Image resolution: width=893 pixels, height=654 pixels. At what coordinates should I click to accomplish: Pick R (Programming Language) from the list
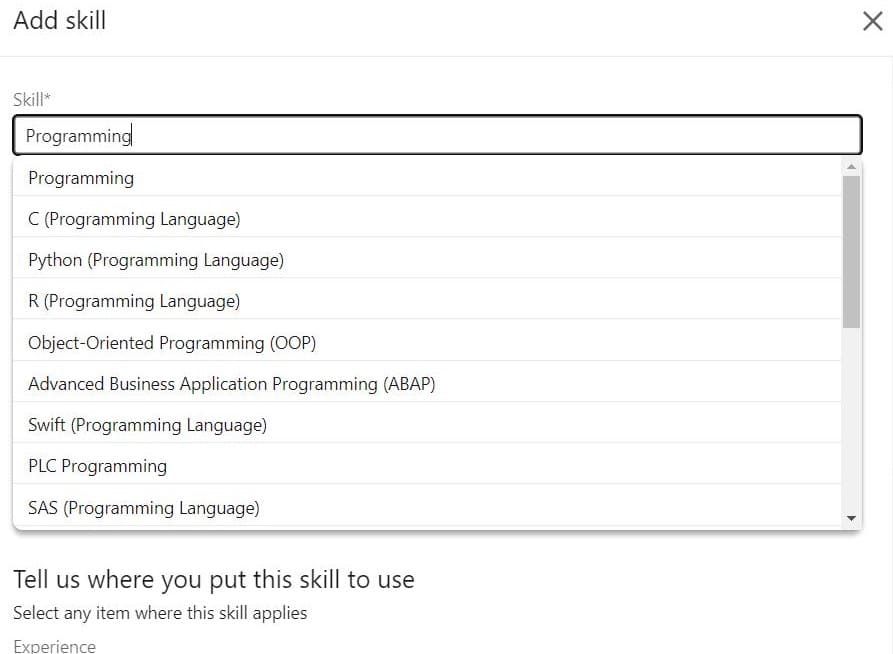134,301
